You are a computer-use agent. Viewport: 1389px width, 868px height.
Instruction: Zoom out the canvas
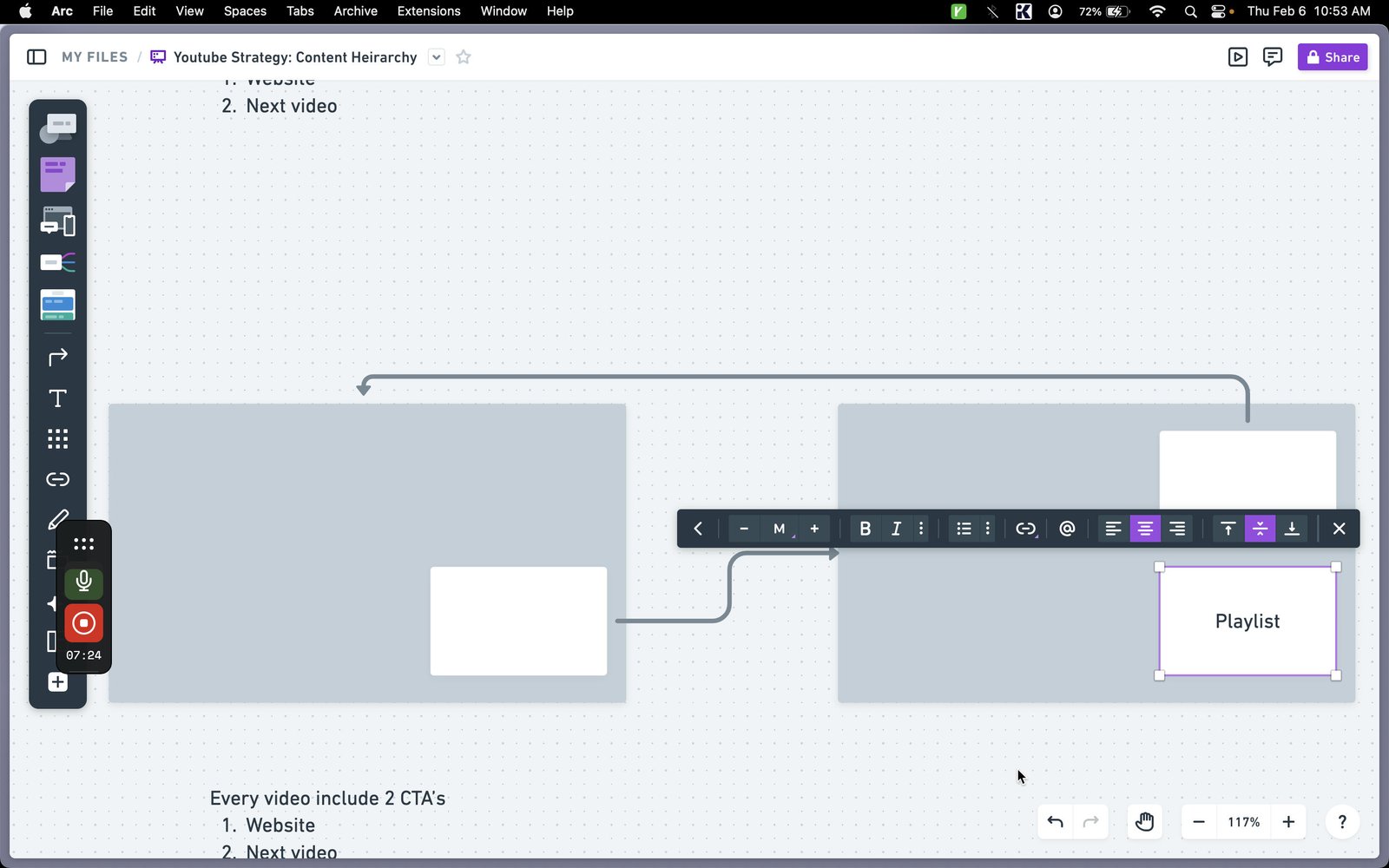[1199, 822]
